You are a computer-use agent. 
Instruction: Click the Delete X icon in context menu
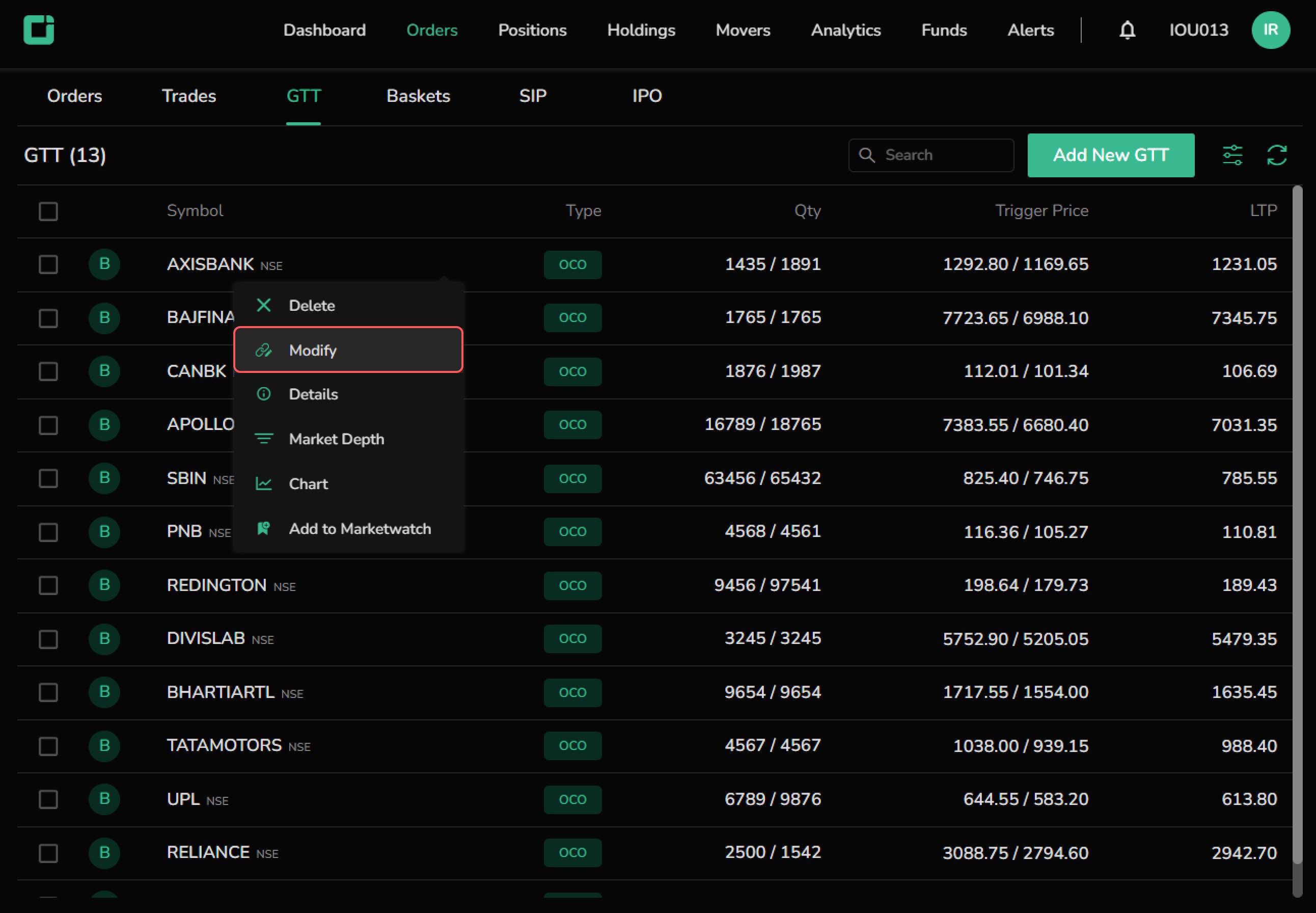coord(263,305)
